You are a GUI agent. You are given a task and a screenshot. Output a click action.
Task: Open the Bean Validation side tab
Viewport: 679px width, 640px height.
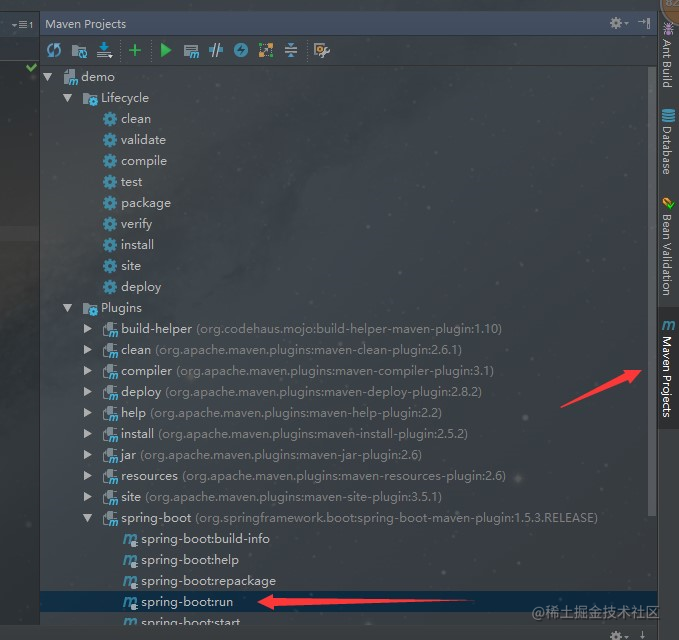667,246
